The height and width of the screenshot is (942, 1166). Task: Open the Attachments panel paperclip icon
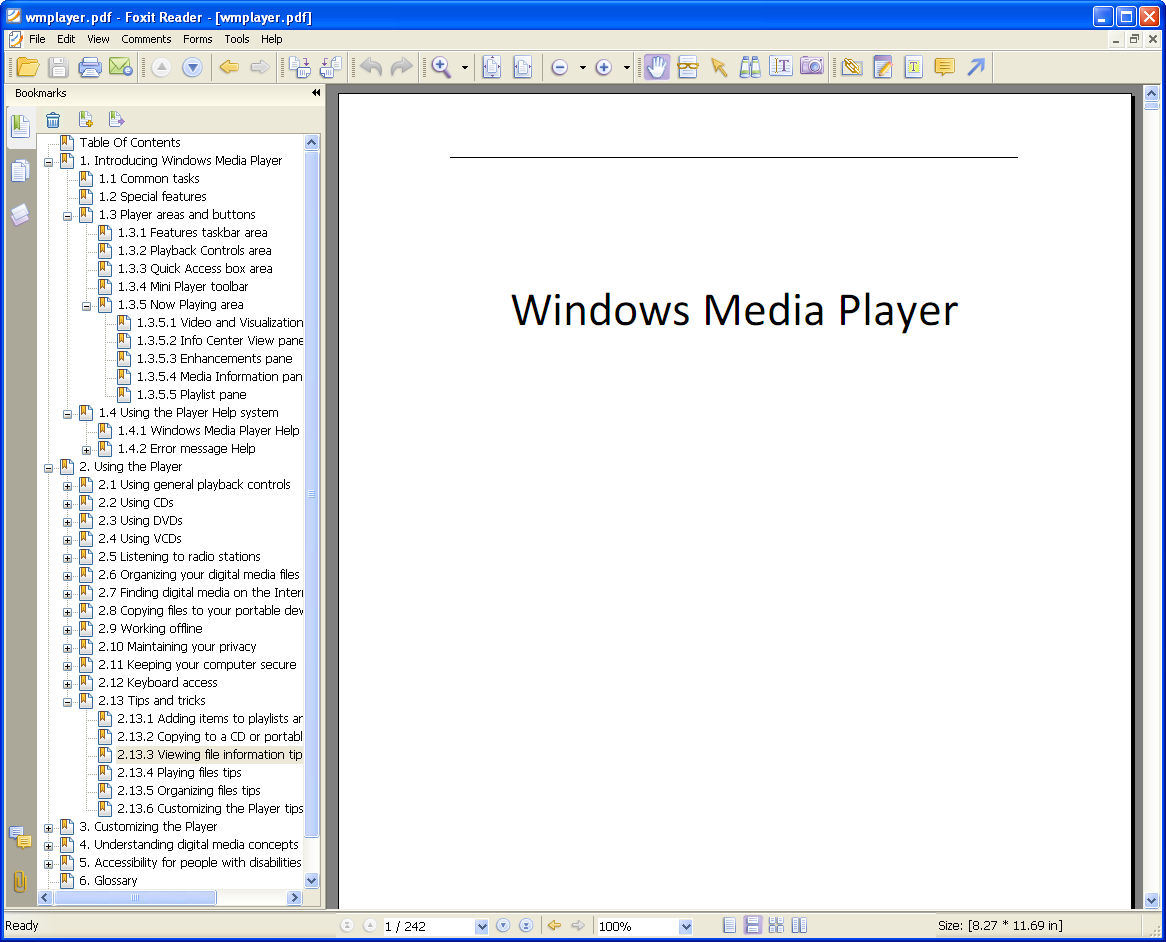[x=19, y=881]
